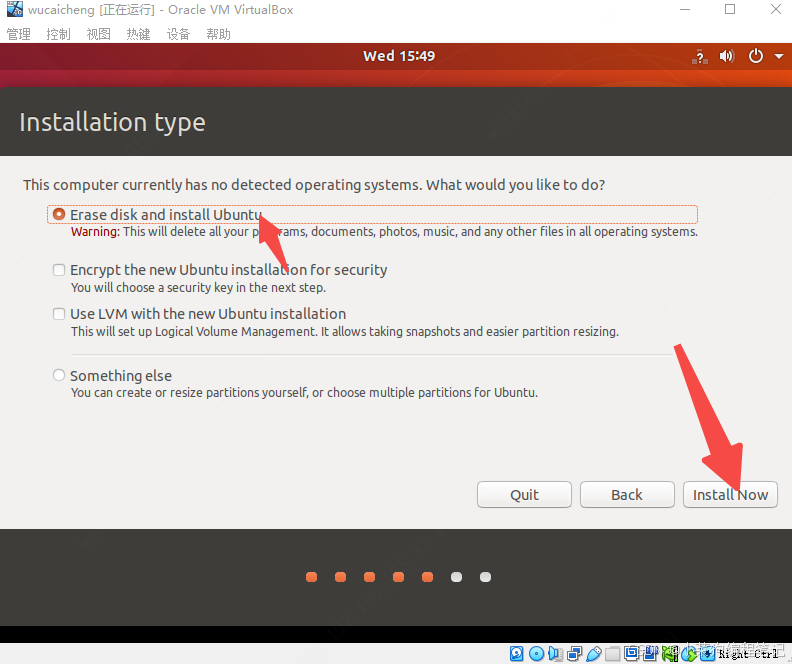The height and width of the screenshot is (664, 792).
Task: Expand the system menu arrow in top bar
Action: click(x=779, y=56)
